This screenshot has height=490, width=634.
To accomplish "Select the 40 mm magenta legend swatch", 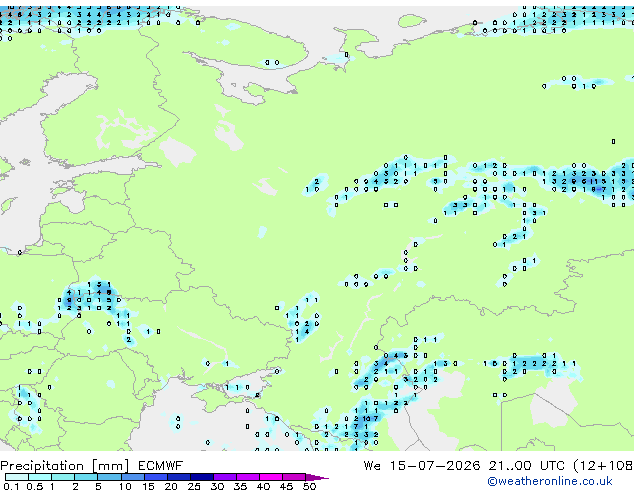I will (x=271, y=477).
